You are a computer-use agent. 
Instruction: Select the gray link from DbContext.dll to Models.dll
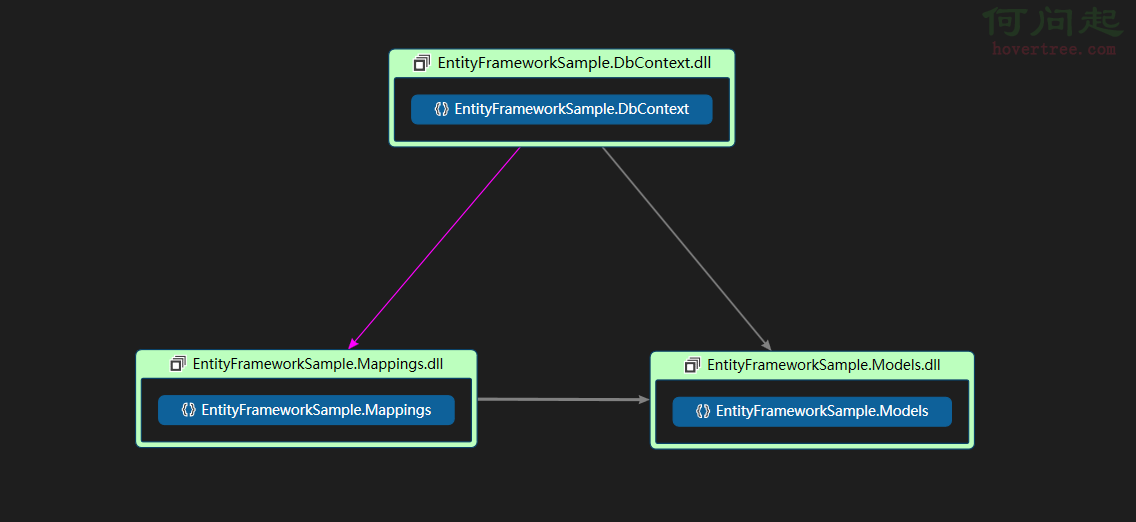685,248
